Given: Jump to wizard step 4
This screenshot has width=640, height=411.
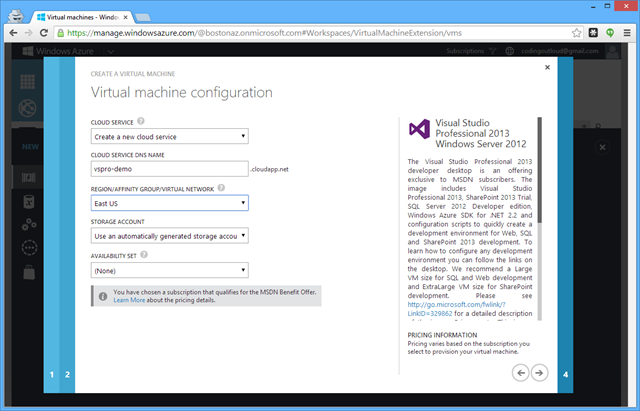Looking at the screenshot, I should tap(565, 375).
